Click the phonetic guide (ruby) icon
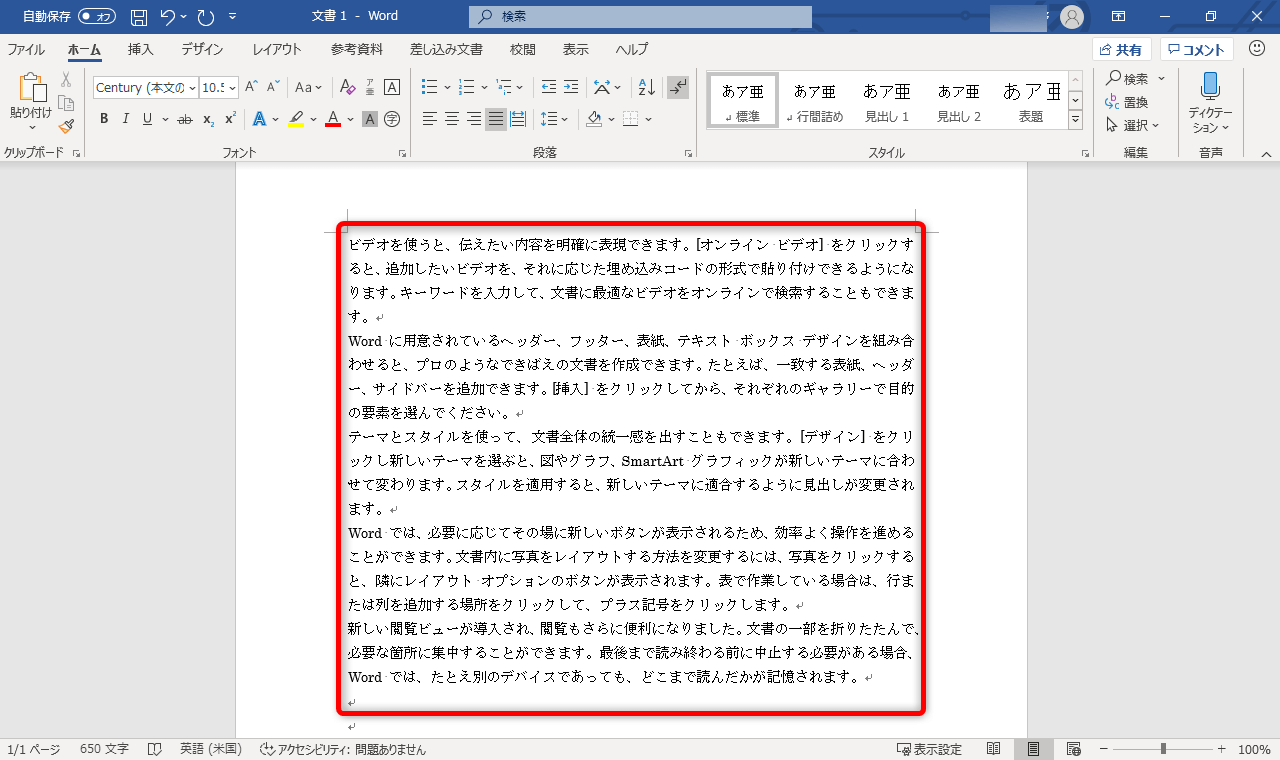 [369, 87]
